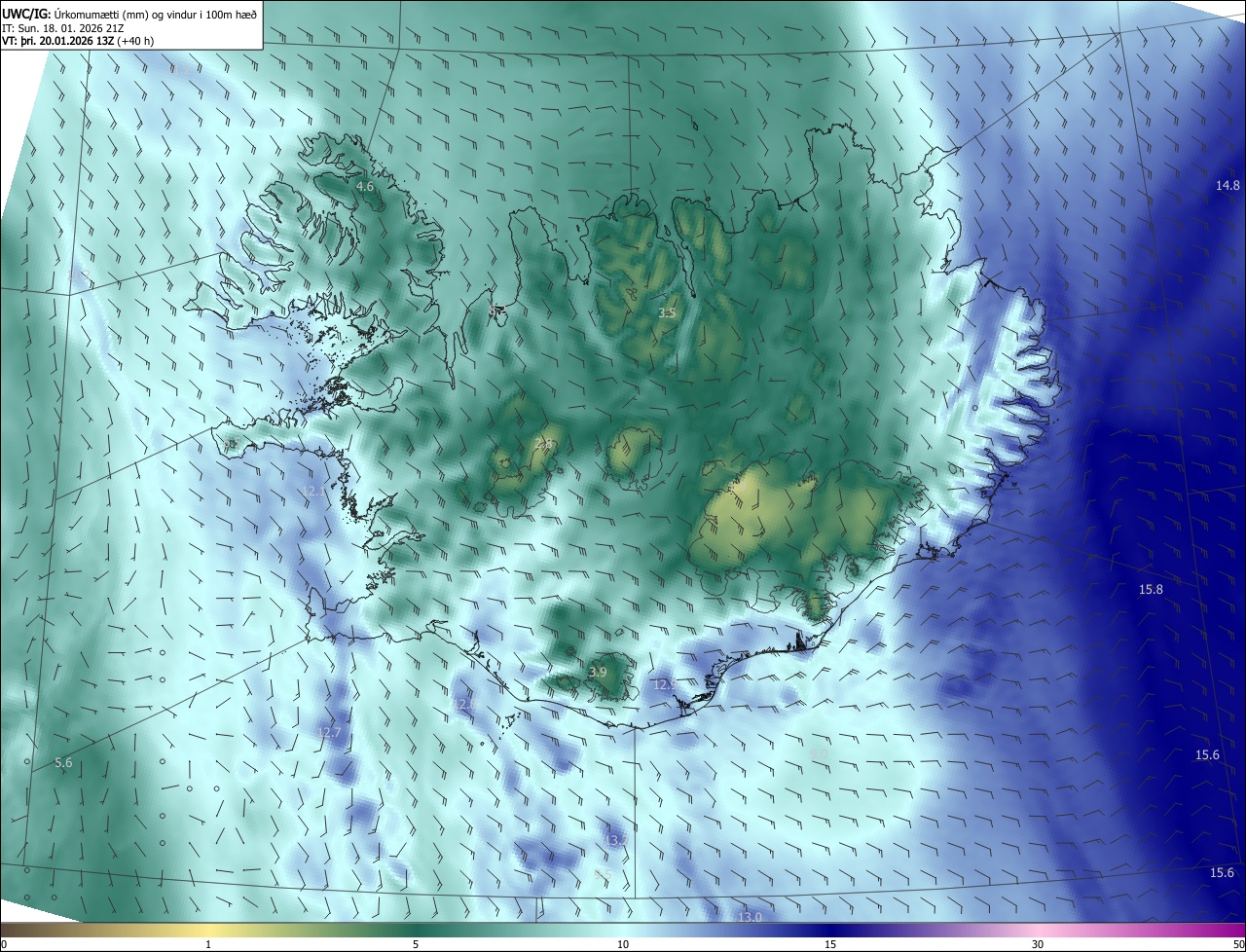
Task: Click the 50 tick on the color scale
Action: click(x=1238, y=945)
